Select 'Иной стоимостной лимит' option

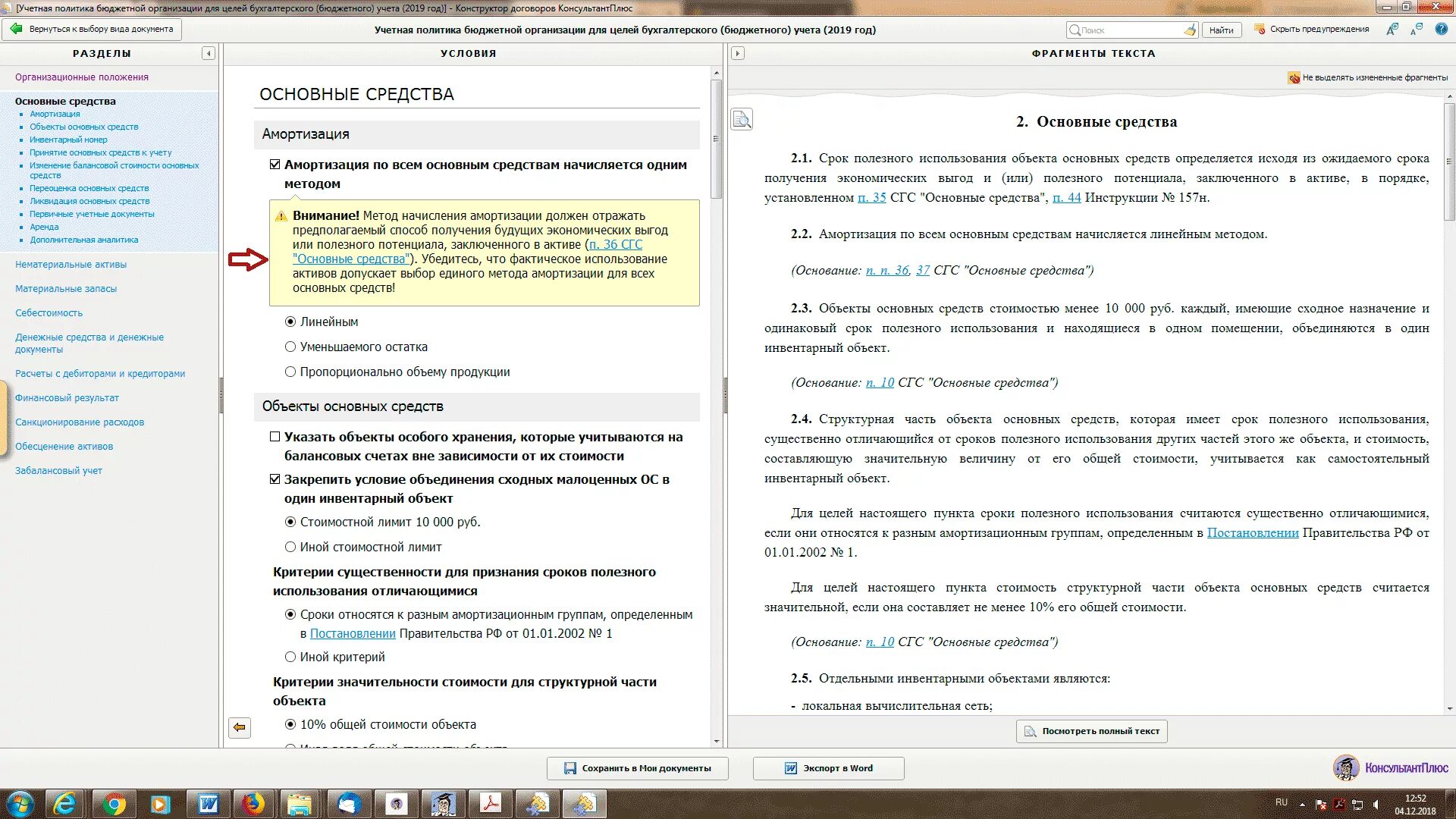[290, 547]
